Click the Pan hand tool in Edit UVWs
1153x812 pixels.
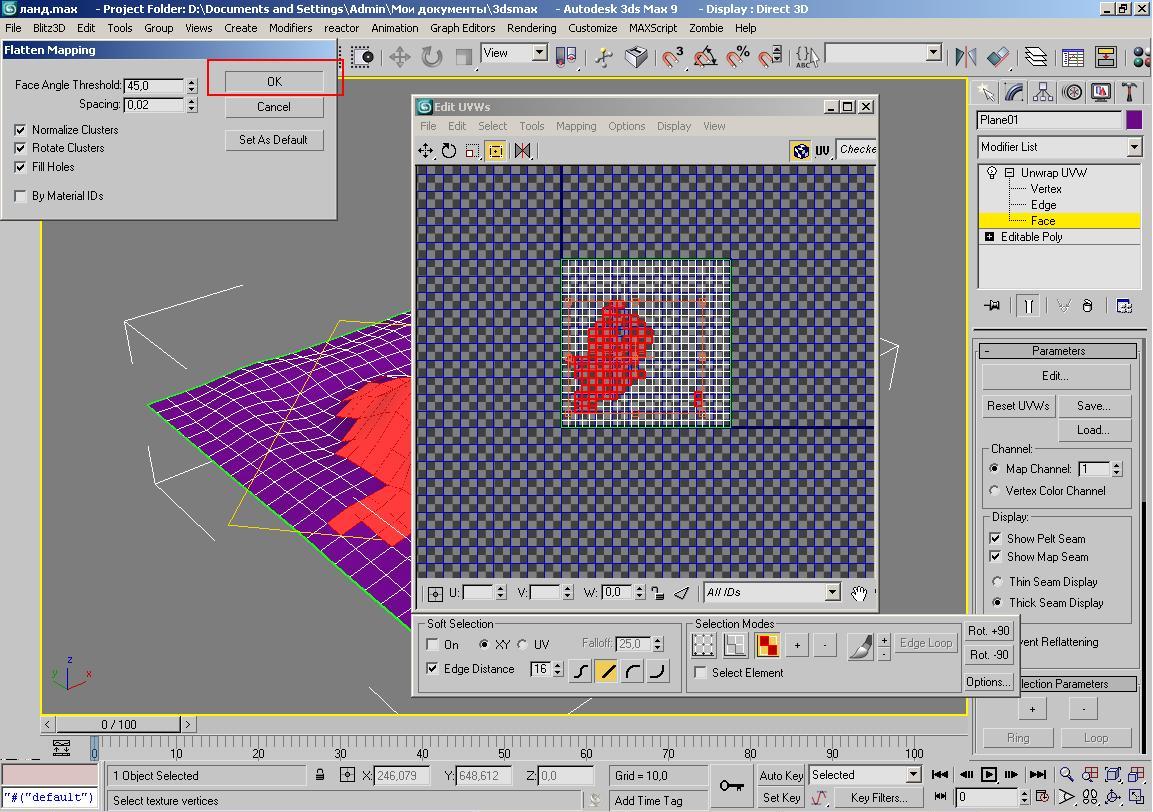click(859, 593)
